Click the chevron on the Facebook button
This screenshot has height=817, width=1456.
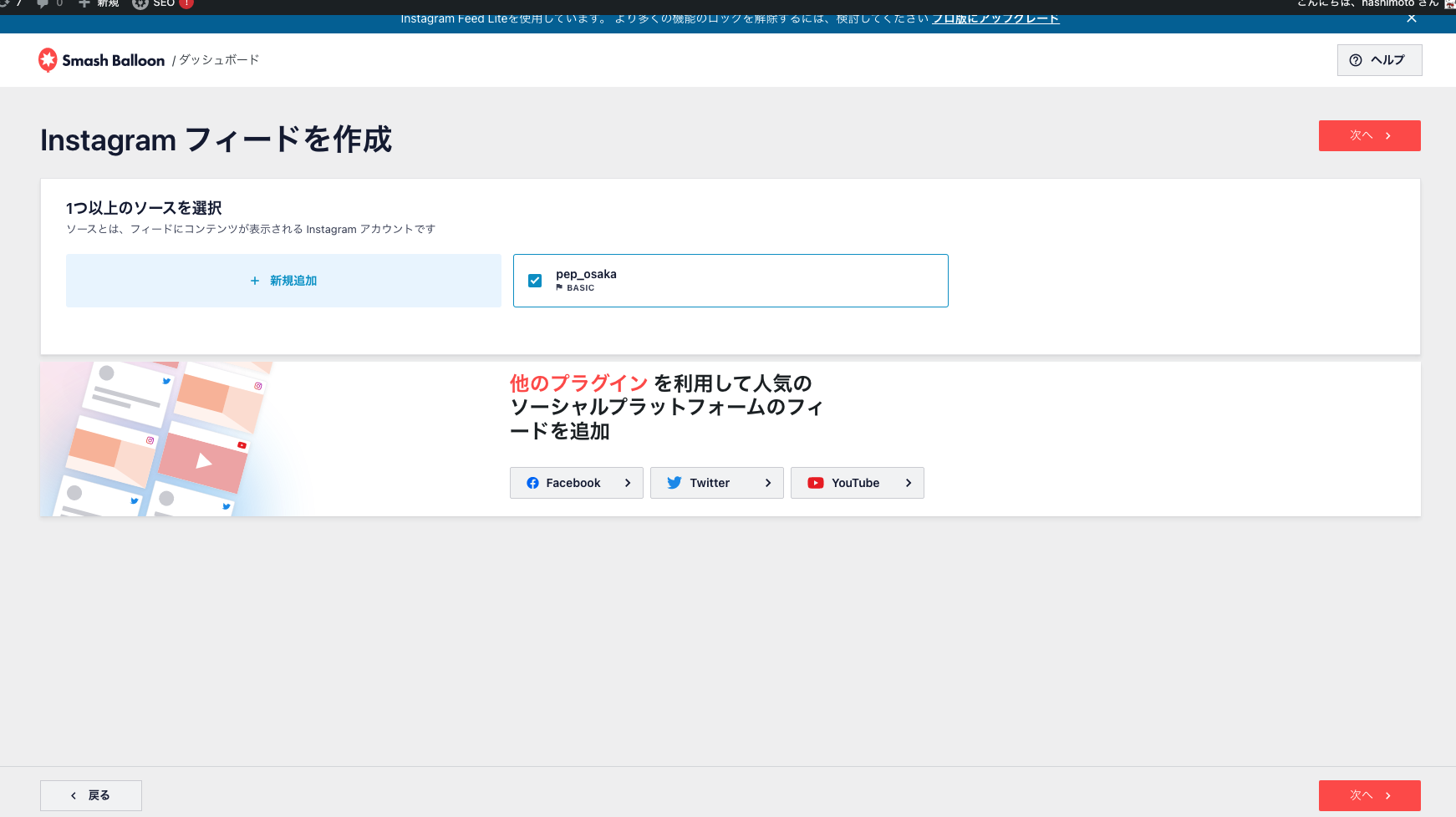tap(628, 483)
